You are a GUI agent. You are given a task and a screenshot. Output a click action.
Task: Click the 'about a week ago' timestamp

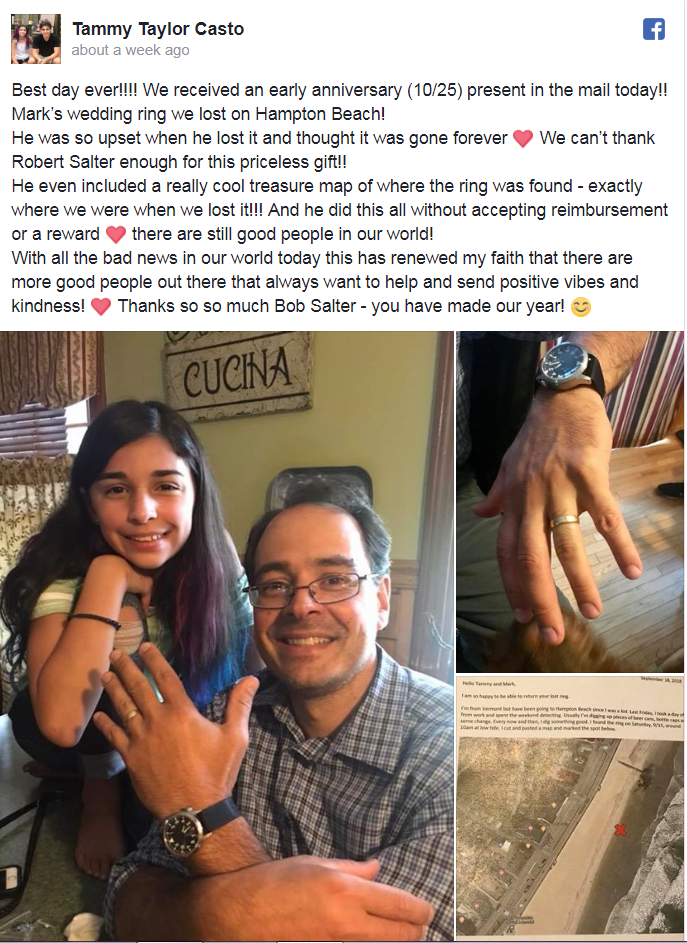tap(131, 51)
